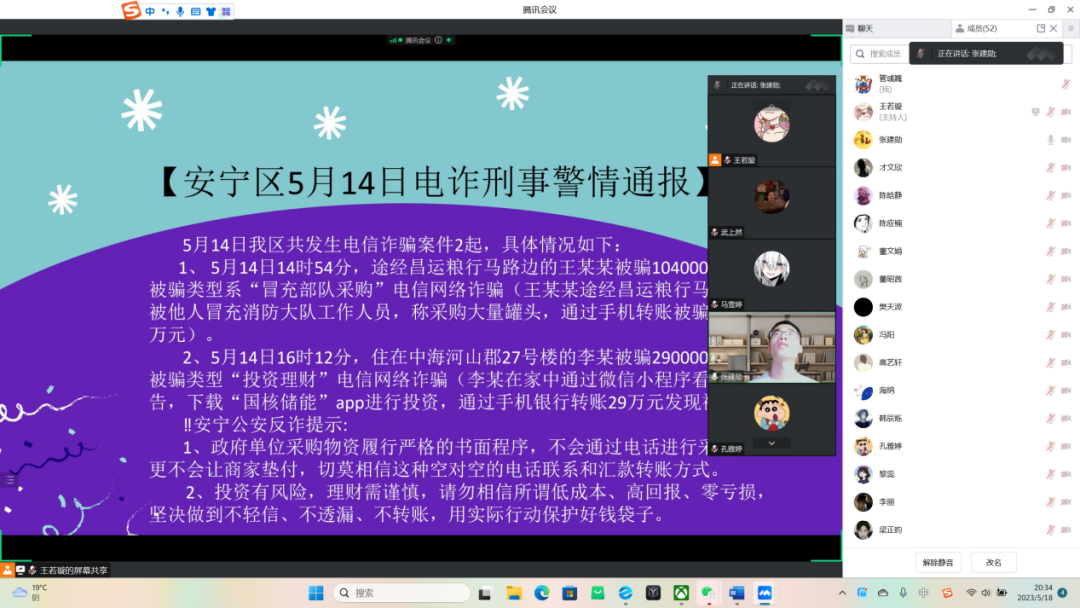Image resolution: width=1080 pixels, height=608 pixels.
Task: Open the side panel hamburger menu
Action: [x=1070, y=28]
